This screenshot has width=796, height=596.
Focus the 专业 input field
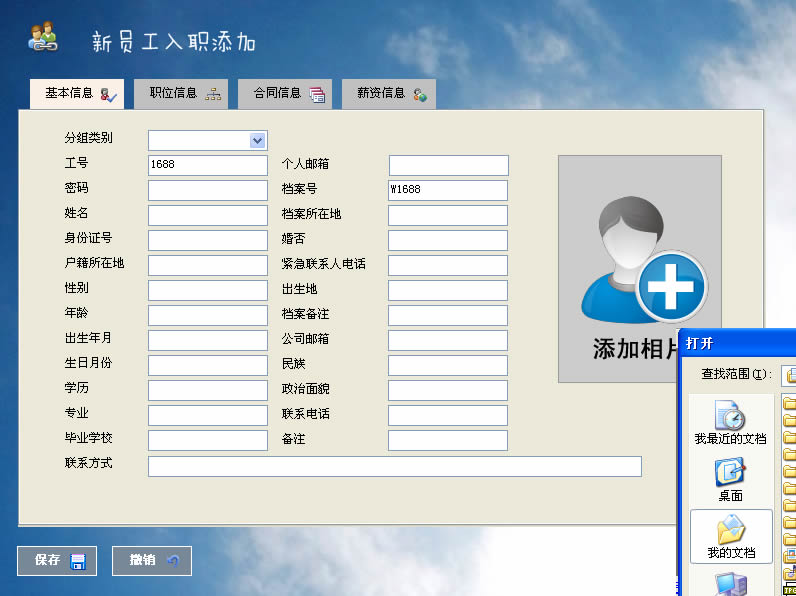click(208, 415)
